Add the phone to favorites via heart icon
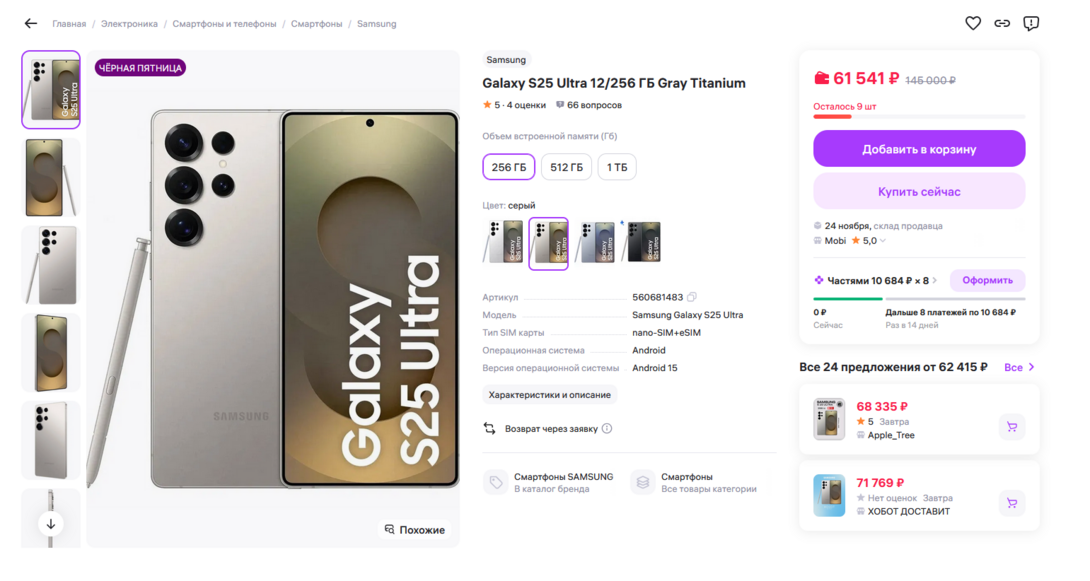1090x581 pixels. (x=972, y=22)
